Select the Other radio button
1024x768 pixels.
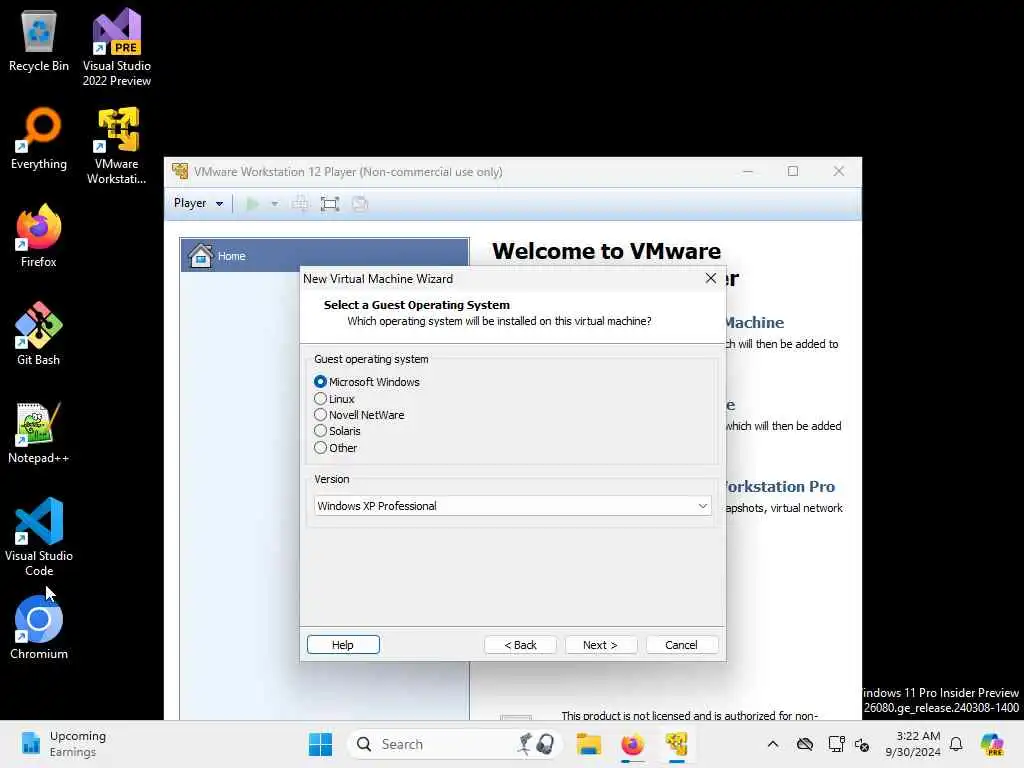click(x=320, y=448)
